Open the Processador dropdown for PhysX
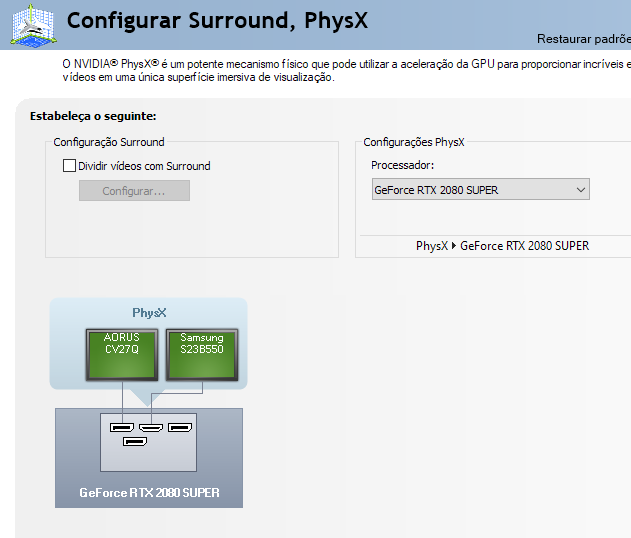This screenshot has height=538, width=631. [480, 190]
